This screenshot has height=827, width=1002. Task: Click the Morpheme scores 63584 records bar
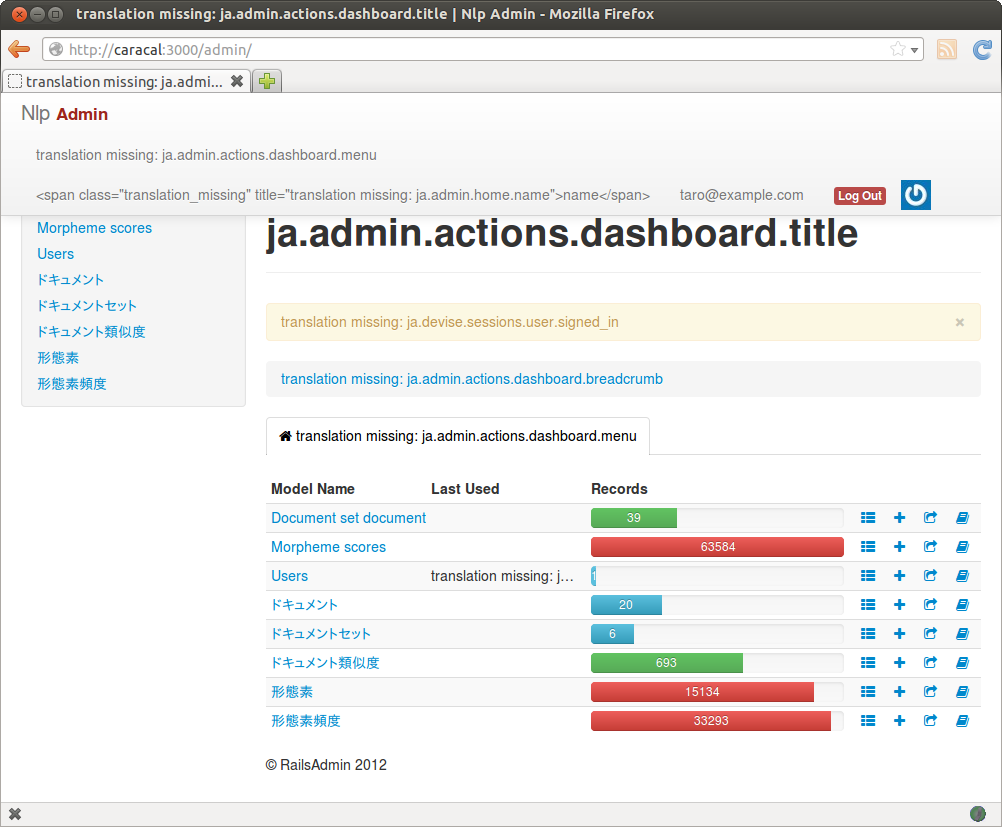[717, 547]
